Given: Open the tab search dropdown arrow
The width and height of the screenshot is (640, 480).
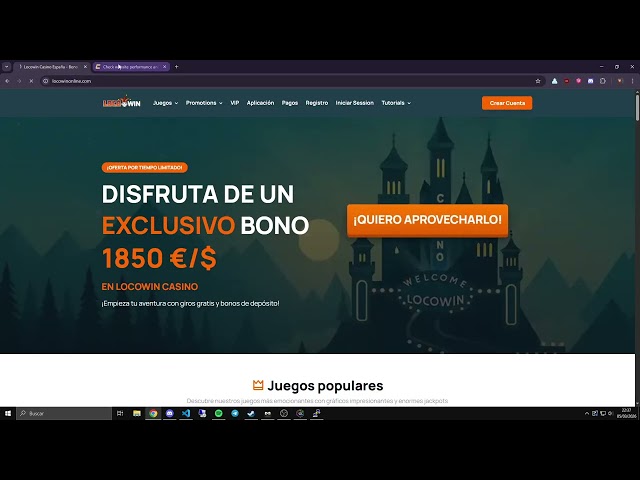Looking at the screenshot, I should coord(7,67).
